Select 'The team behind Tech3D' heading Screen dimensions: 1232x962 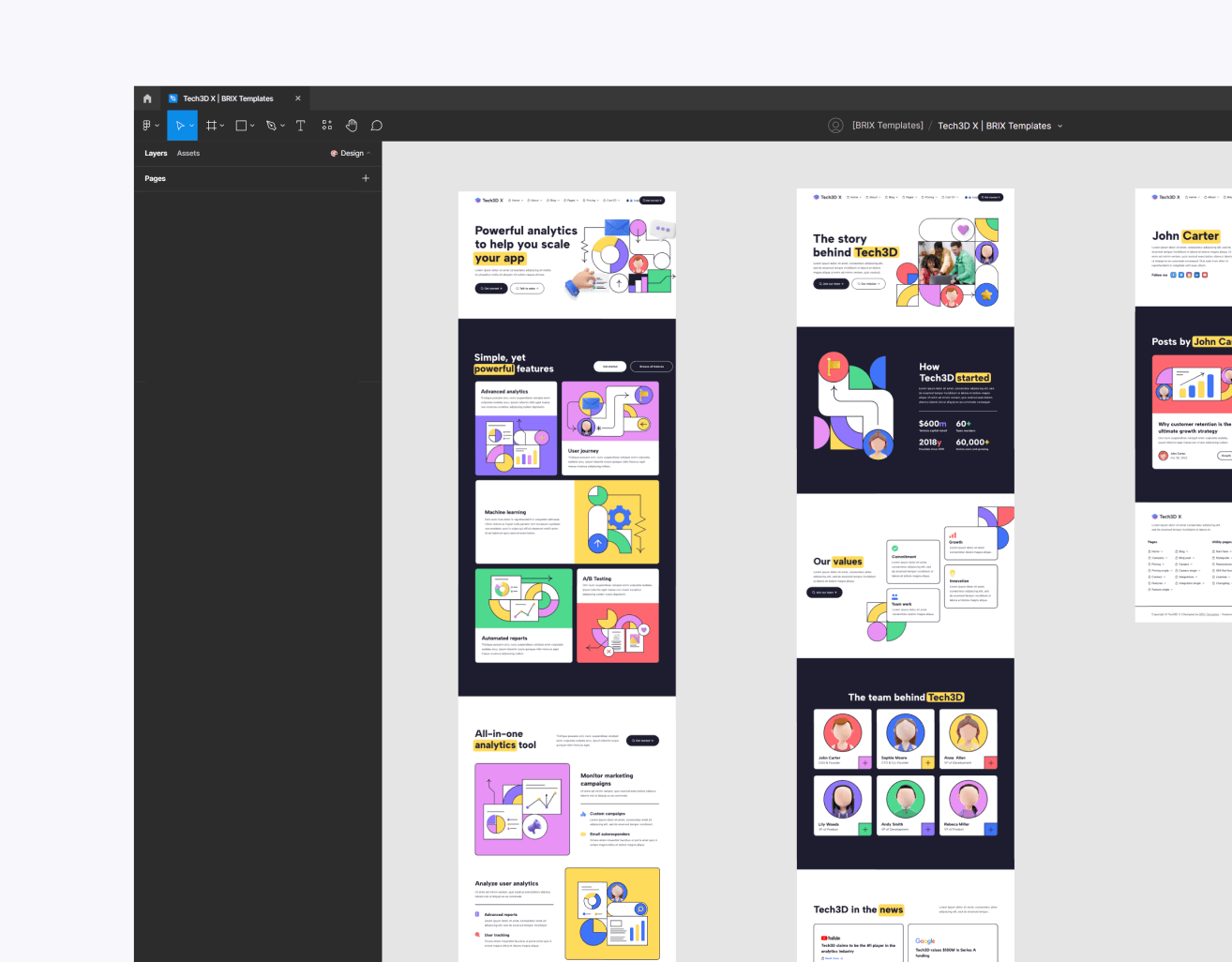(x=906, y=698)
